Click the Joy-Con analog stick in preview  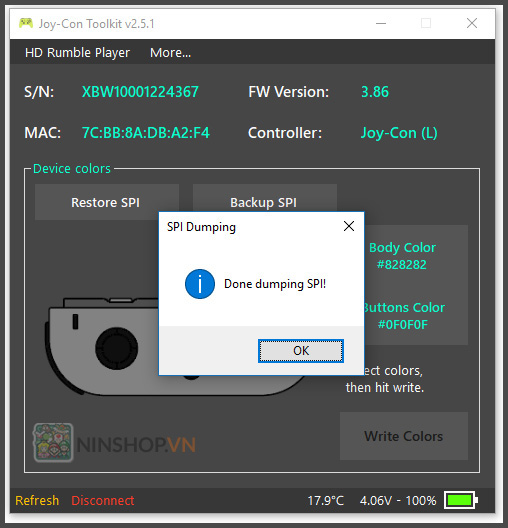116,349
